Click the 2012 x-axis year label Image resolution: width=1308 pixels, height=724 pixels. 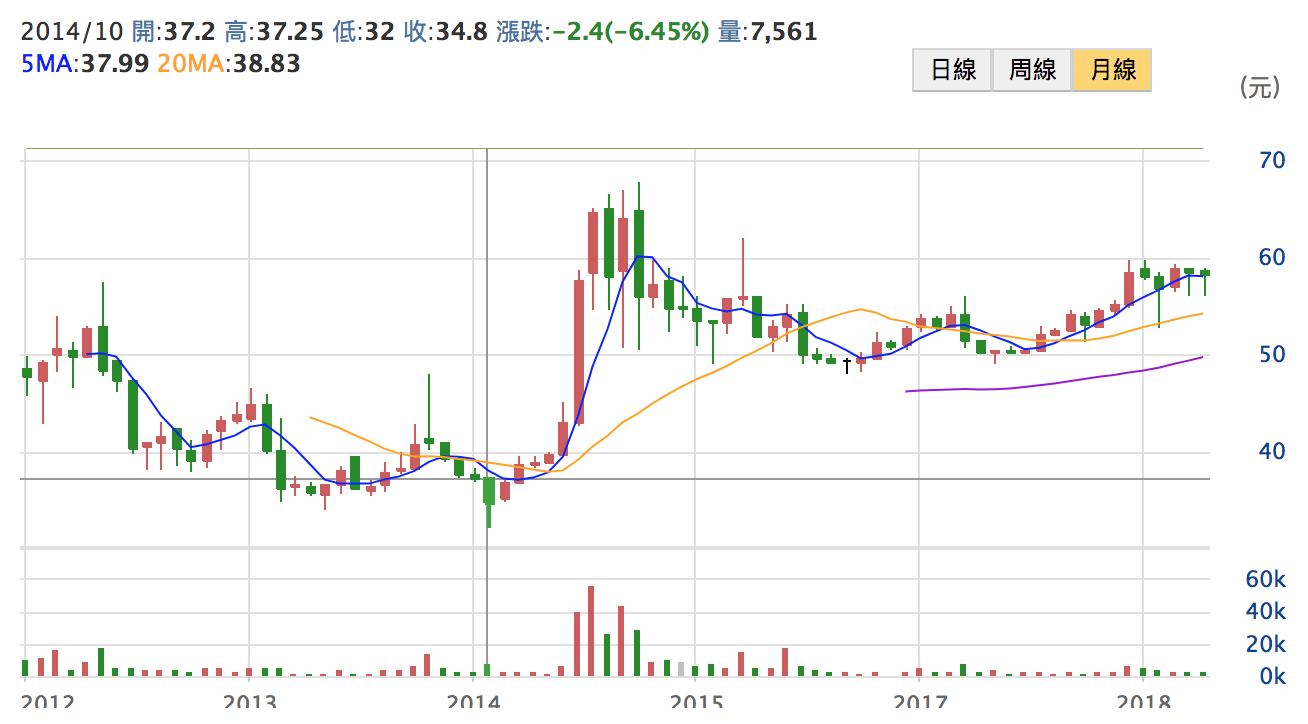point(46,700)
